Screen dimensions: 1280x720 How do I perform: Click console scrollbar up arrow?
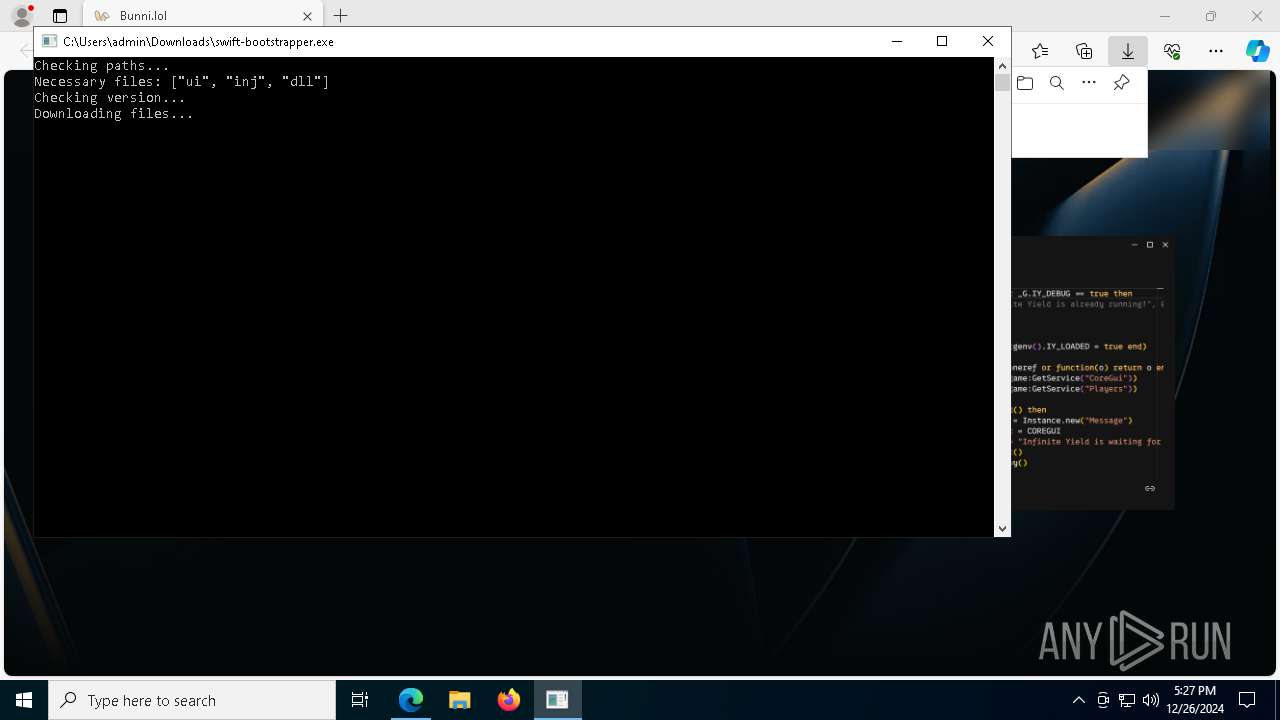click(1002, 66)
